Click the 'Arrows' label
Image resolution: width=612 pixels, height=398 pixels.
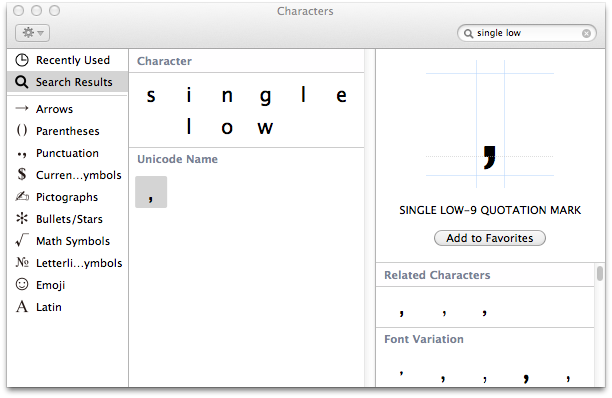[54, 109]
